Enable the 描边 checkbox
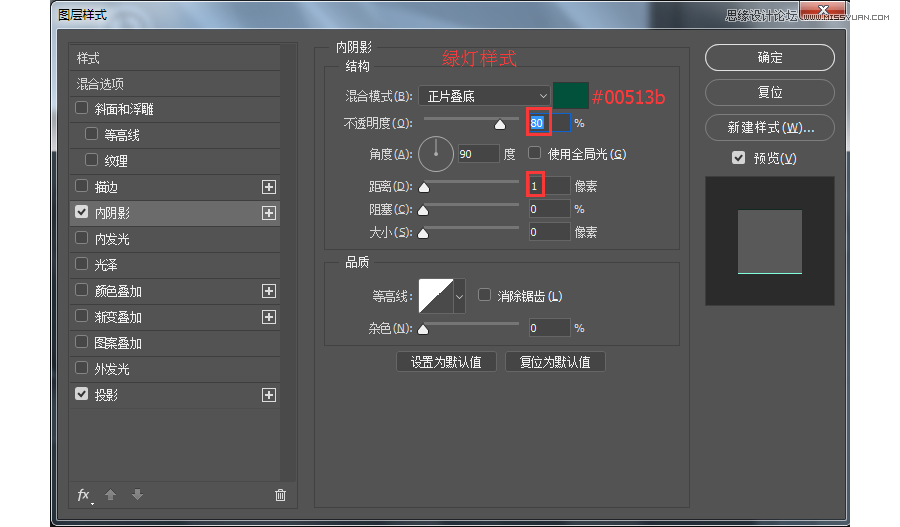900x527 pixels. [x=82, y=186]
